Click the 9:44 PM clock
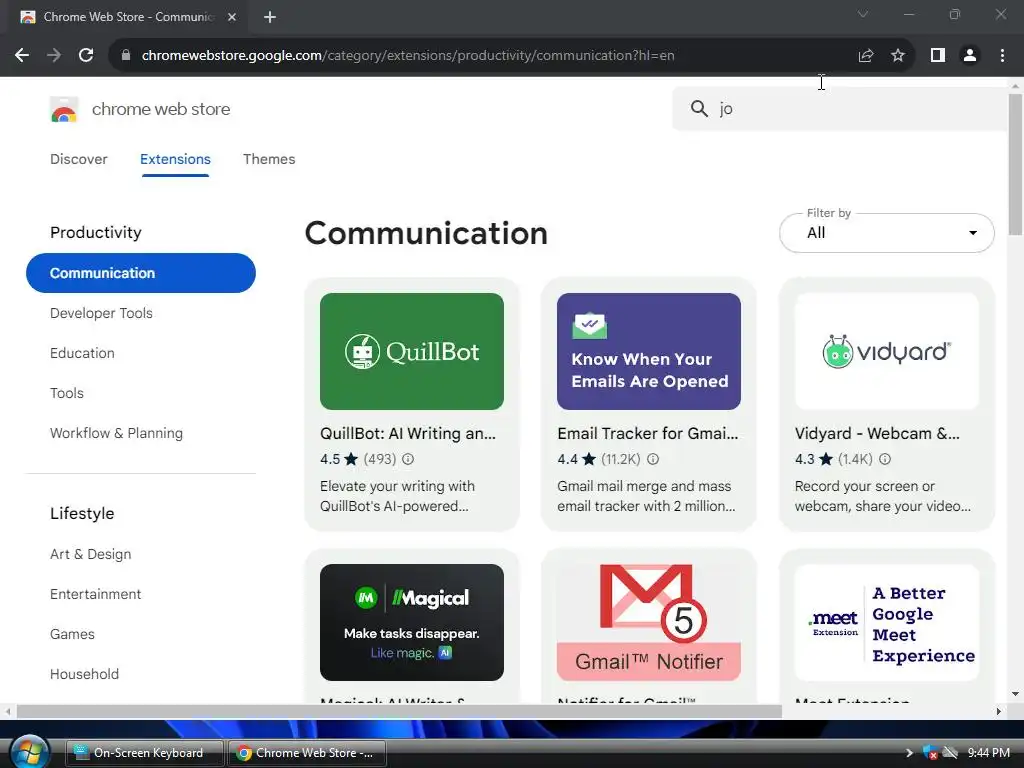The width and height of the screenshot is (1024, 768). coord(989,753)
